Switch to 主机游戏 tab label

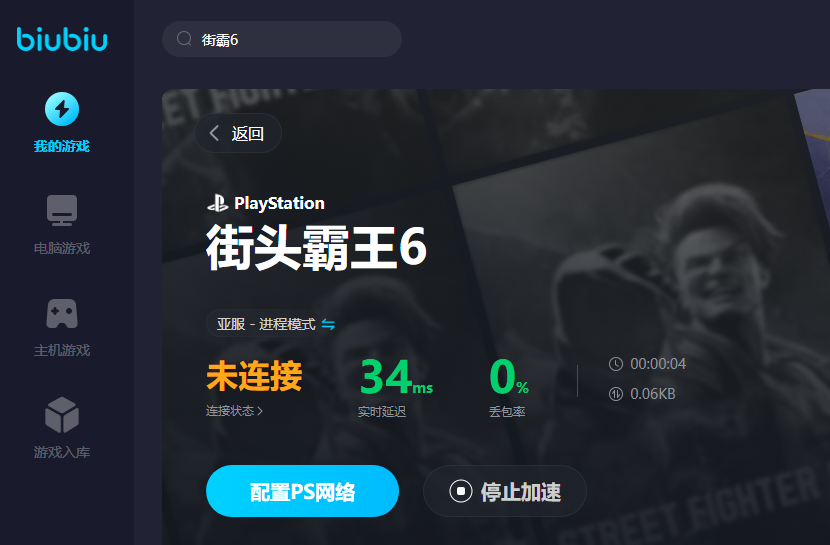pos(62,350)
